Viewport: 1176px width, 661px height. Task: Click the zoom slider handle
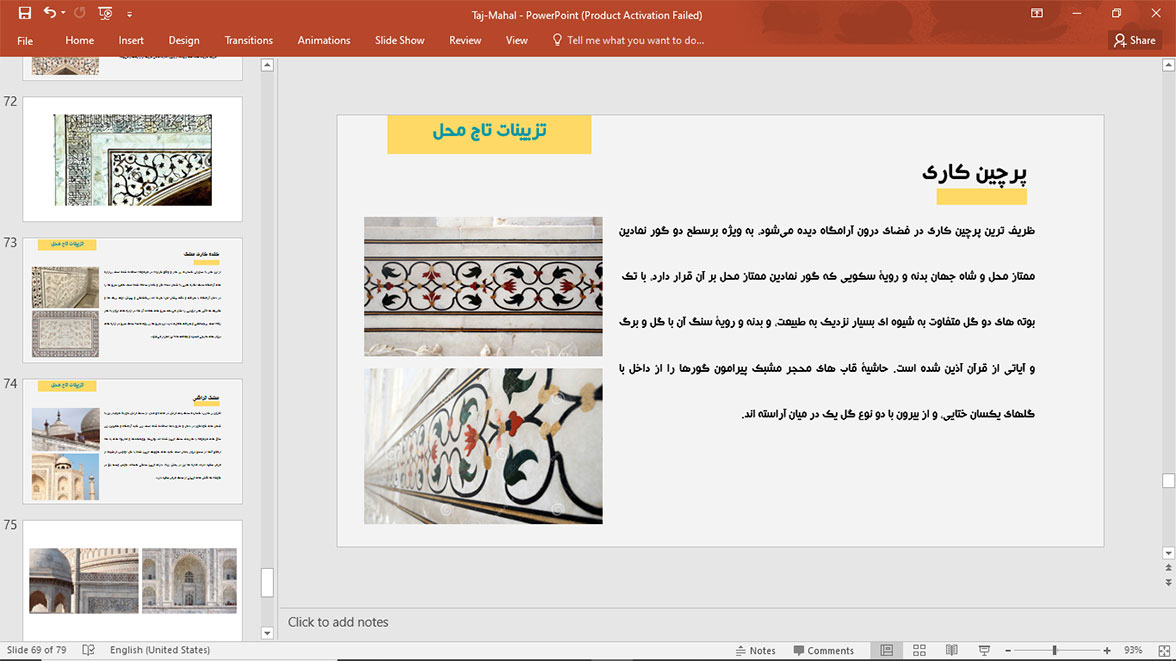point(1054,650)
